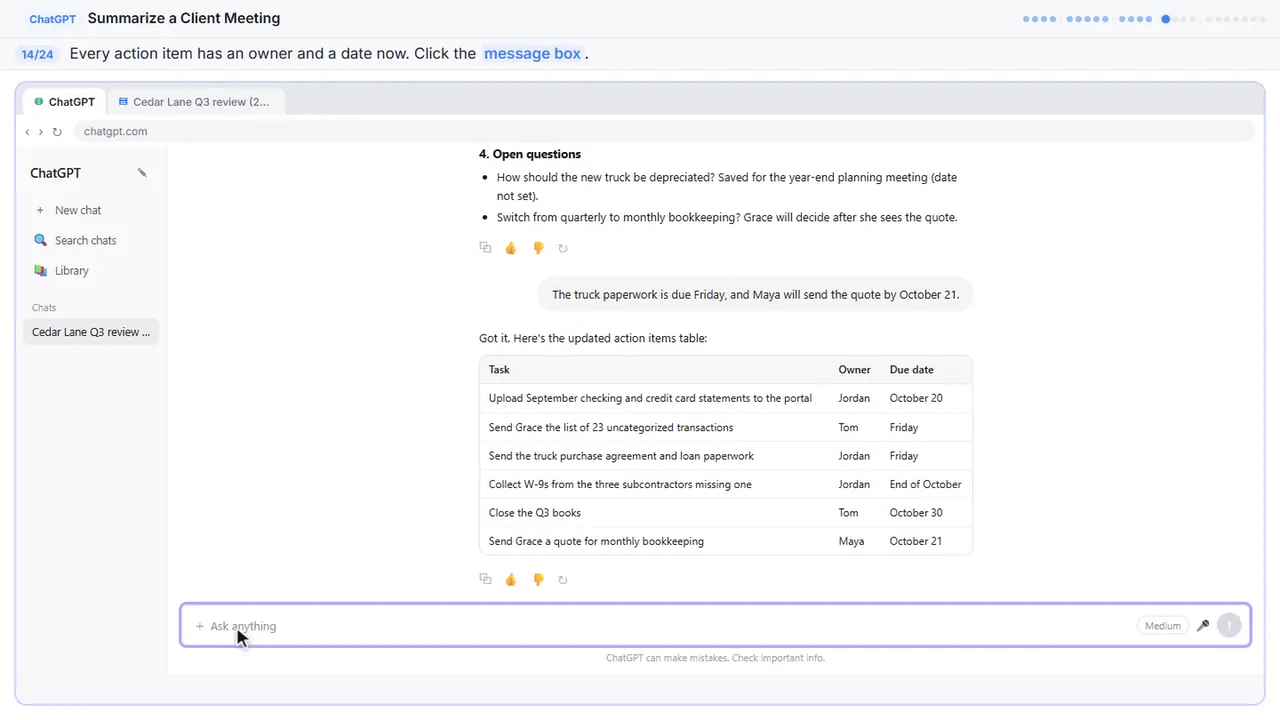Image resolution: width=1280 pixels, height=720 pixels.
Task: Open Search chats in the sidebar
Action: pyautogui.click(x=85, y=240)
